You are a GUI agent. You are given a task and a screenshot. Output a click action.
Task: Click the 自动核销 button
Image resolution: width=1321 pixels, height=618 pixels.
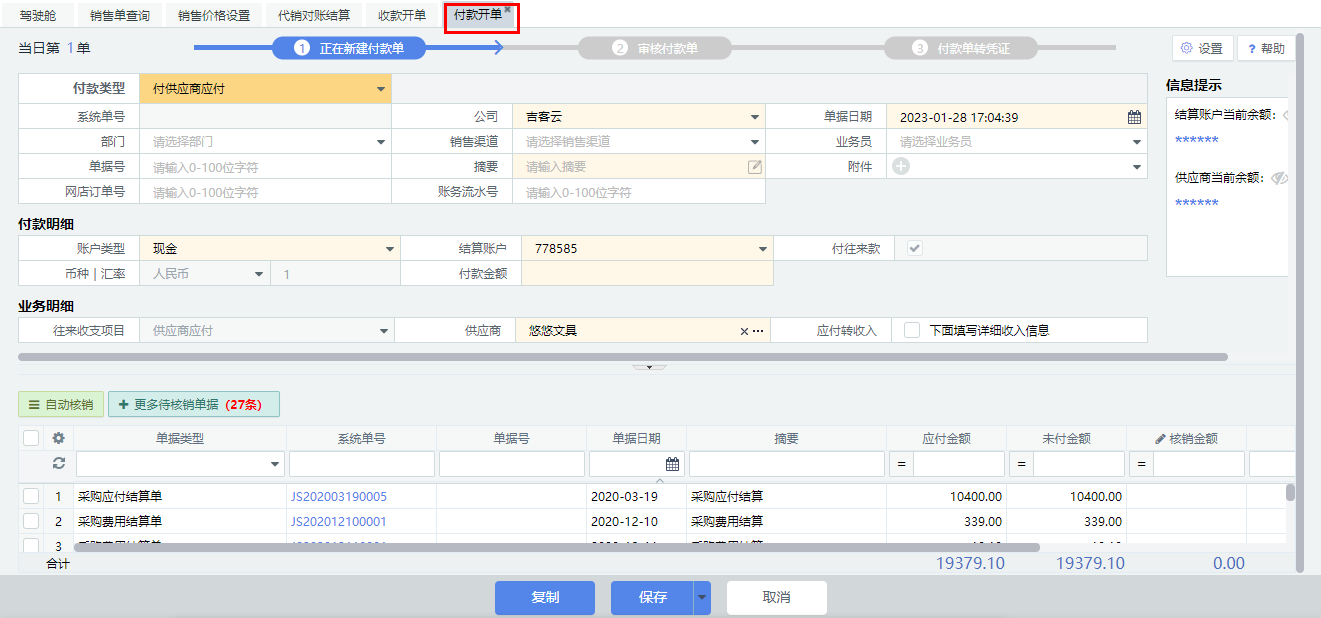[60, 404]
